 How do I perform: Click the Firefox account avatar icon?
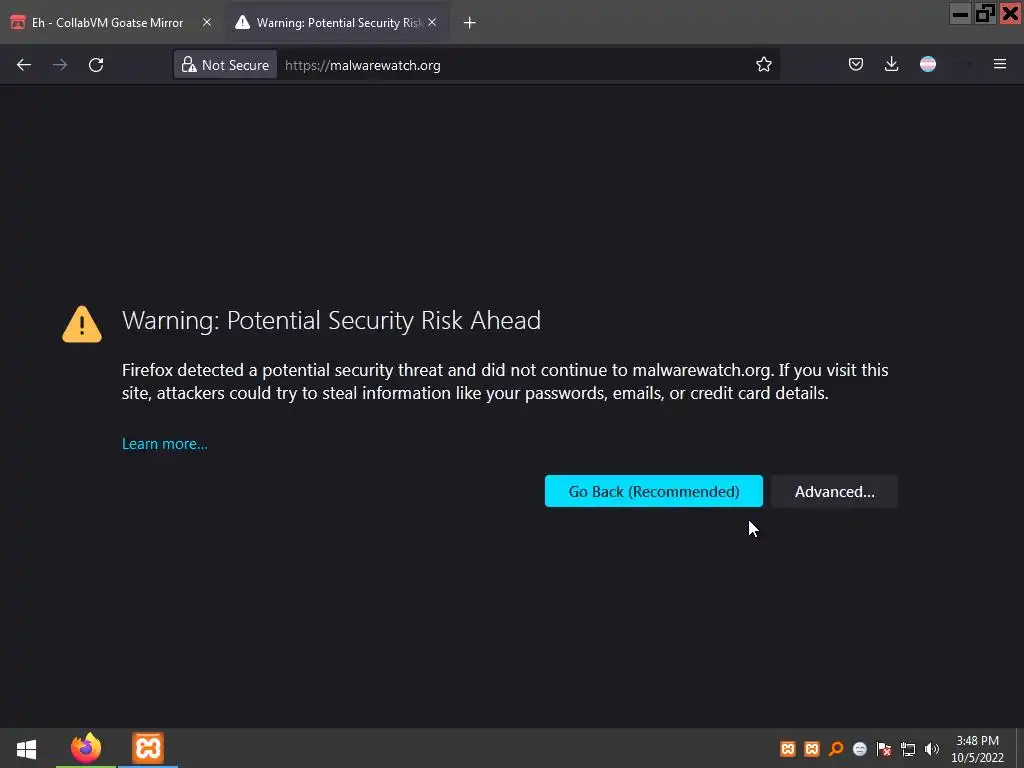[x=928, y=64]
